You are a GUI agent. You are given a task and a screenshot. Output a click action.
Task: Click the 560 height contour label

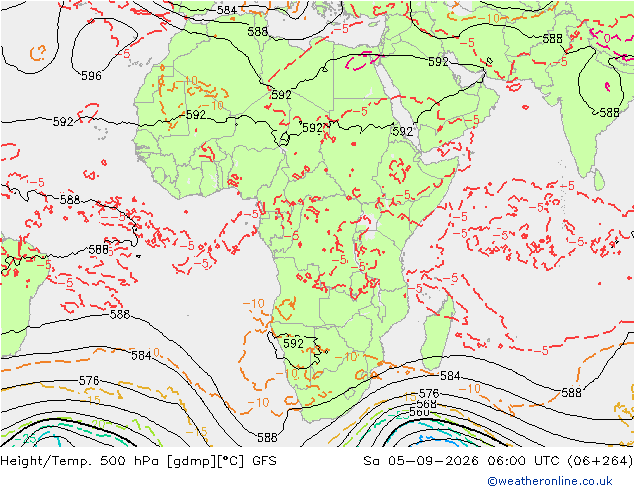pyautogui.click(x=419, y=412)
